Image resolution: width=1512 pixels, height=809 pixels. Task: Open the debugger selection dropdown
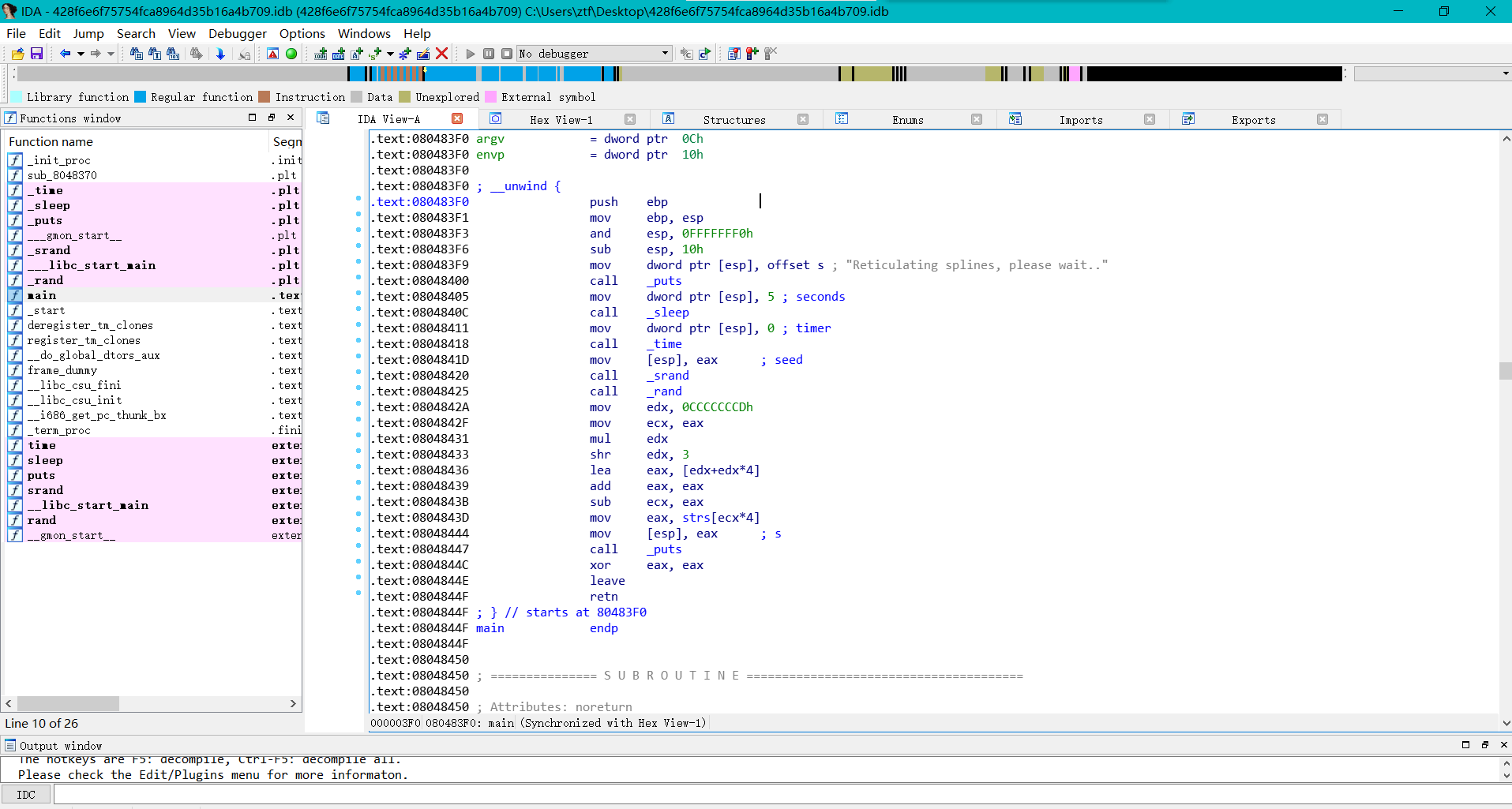pyautogui.click(x=665, y=54)
